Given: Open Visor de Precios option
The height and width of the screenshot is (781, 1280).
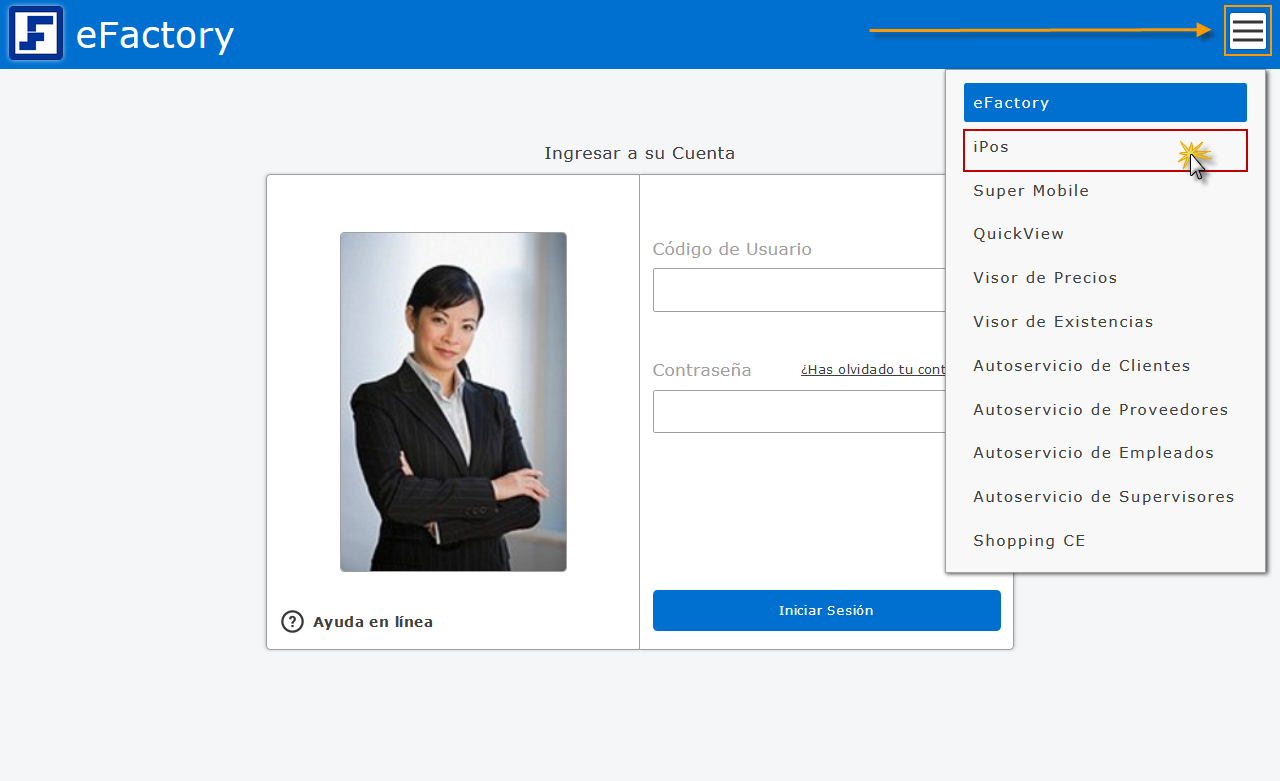Looking at the screenshot, I should pyautogui.click(x=1045, y=278).
